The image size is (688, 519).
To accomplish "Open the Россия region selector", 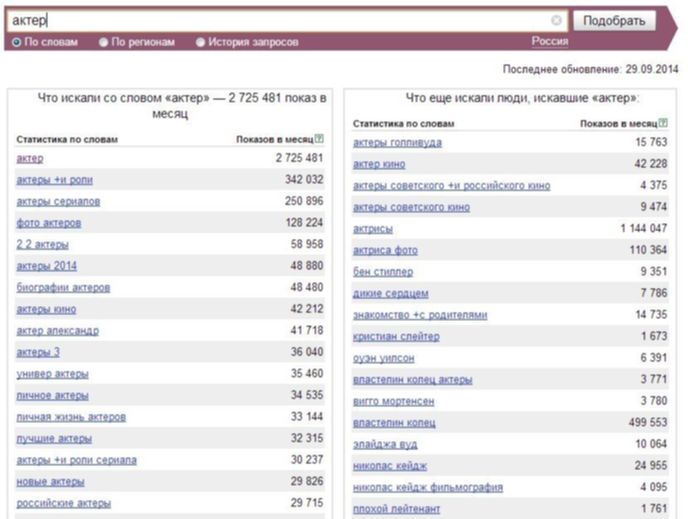I will click(x=550, y=41).
